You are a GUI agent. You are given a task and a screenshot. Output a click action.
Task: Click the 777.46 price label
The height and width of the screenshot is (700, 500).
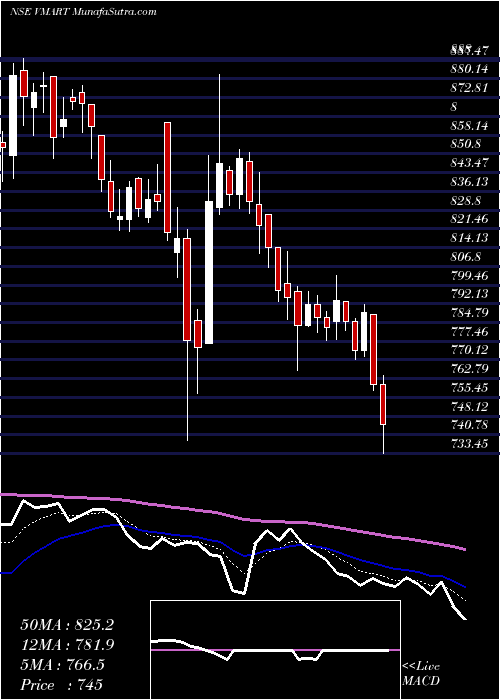[x=470, y=331]
